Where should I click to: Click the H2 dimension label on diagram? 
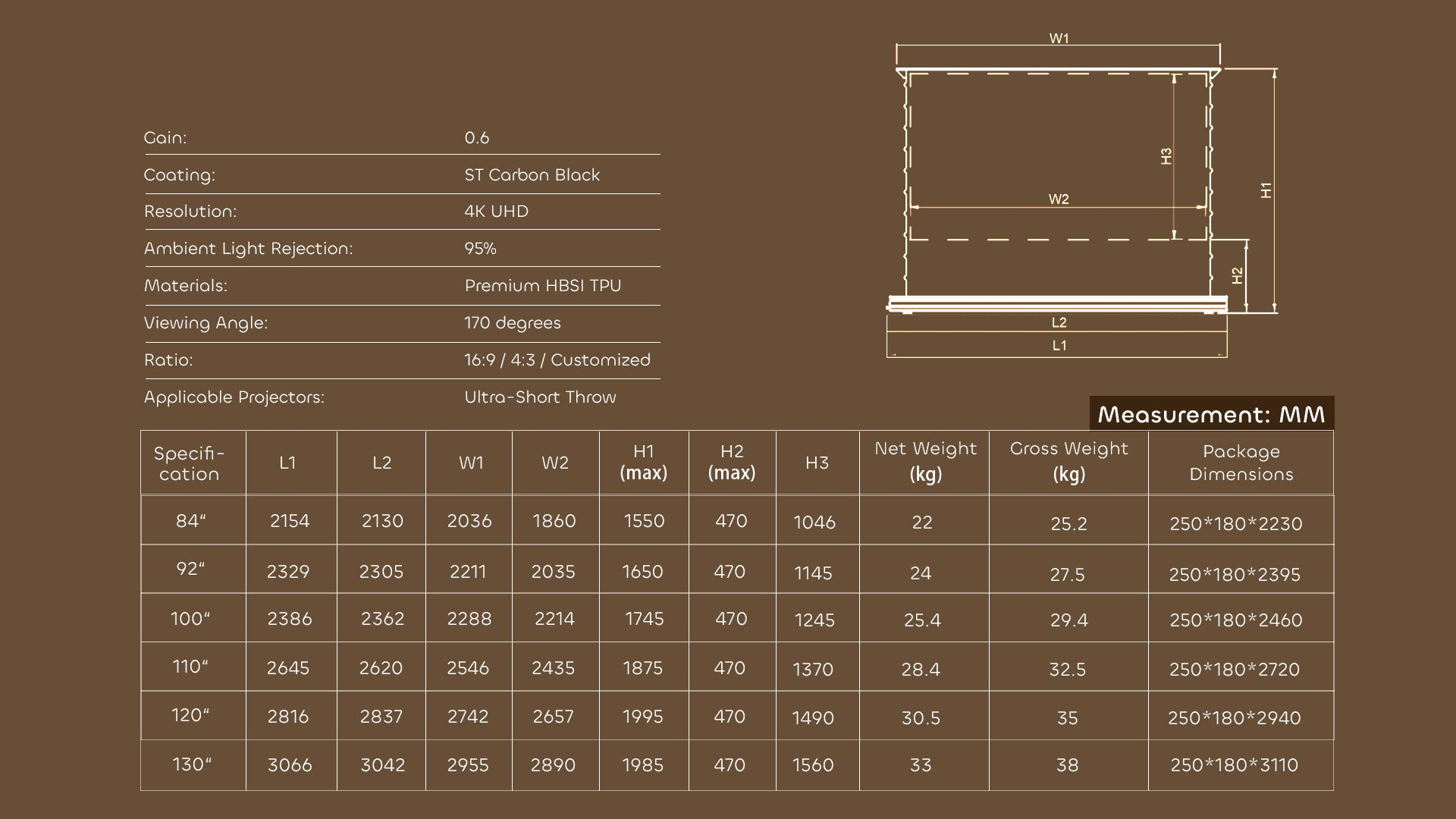1238,275
